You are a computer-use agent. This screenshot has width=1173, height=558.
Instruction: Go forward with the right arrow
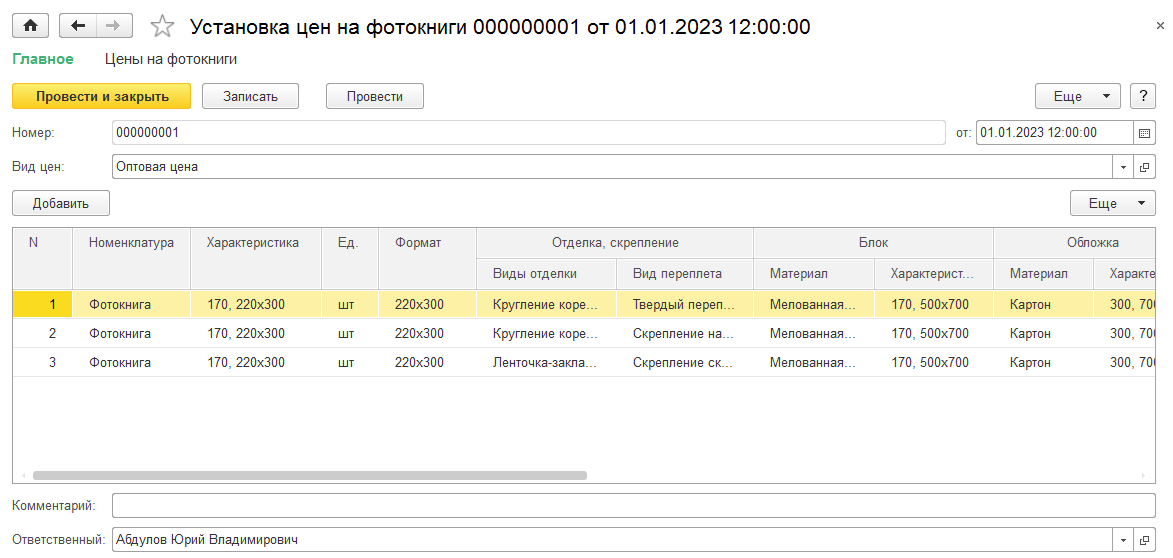pyautogui.click(x=114, y=26)
